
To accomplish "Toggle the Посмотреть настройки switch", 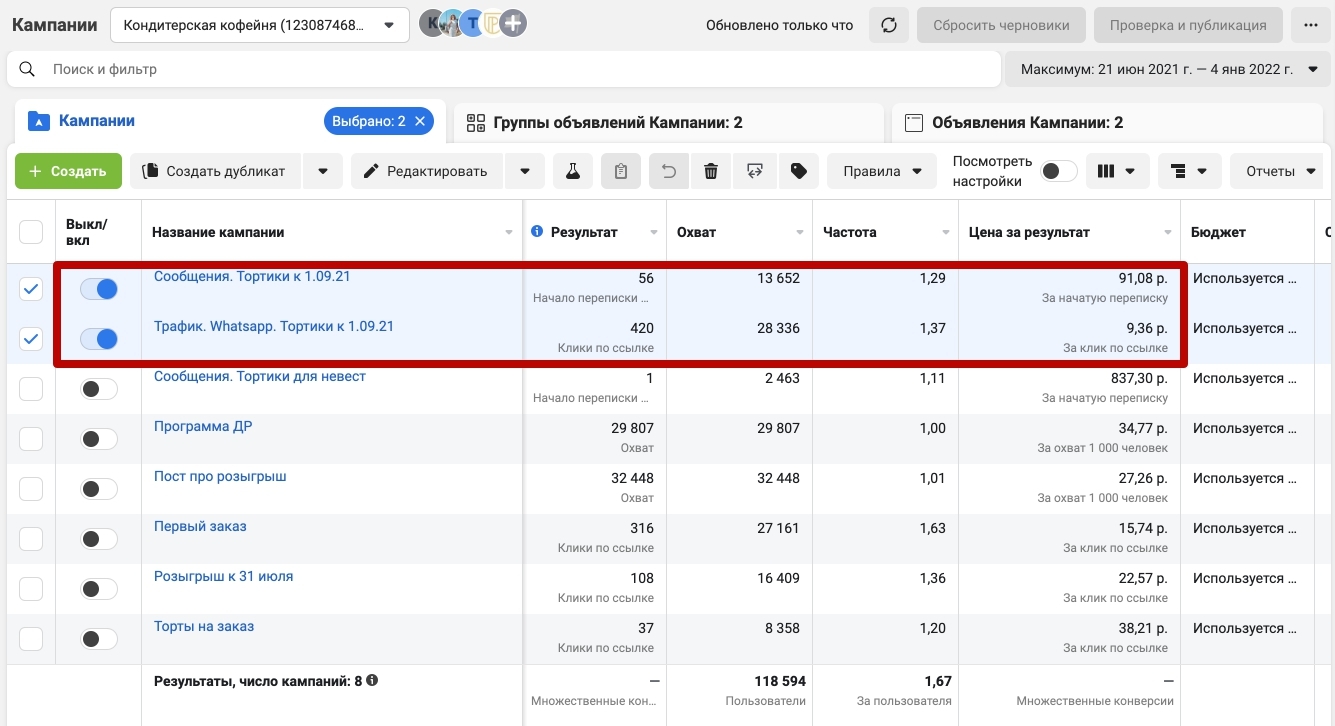I will [x=1059, y=171].
